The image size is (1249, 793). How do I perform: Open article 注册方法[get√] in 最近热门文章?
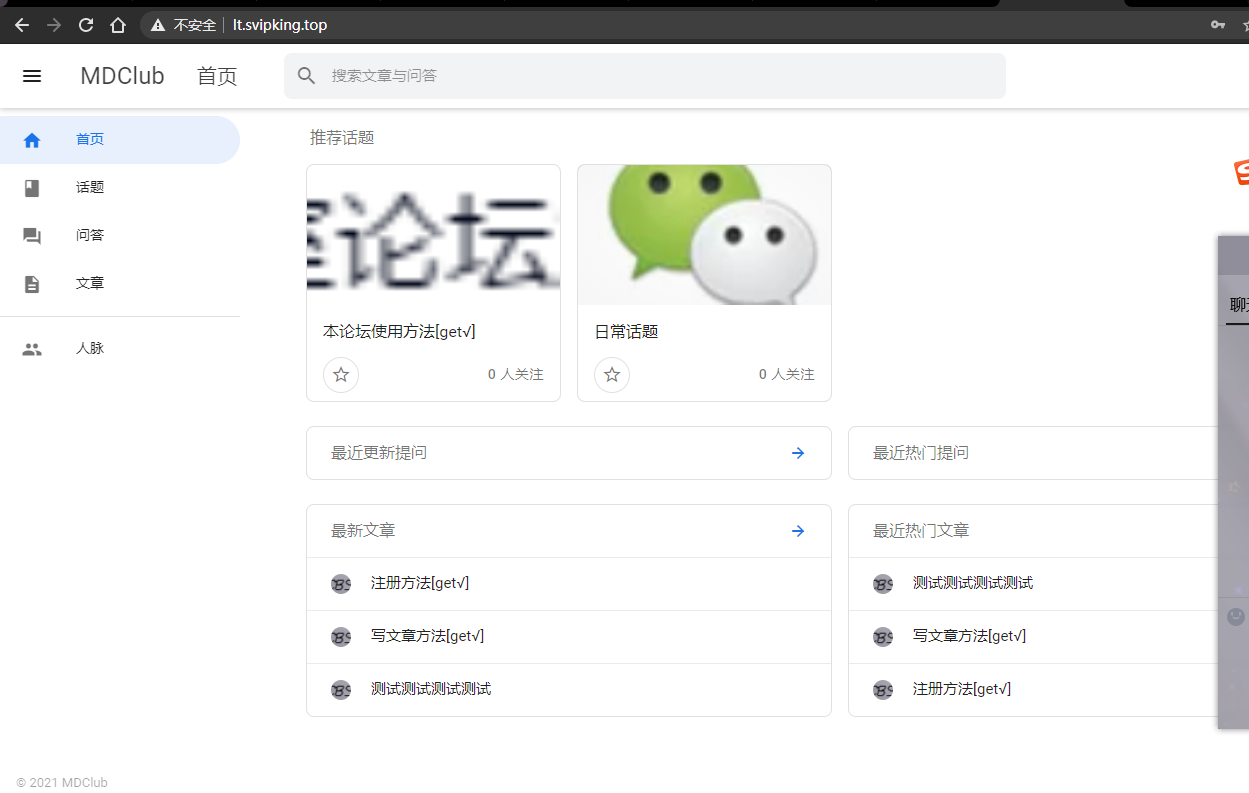click(x=962, y=689)
